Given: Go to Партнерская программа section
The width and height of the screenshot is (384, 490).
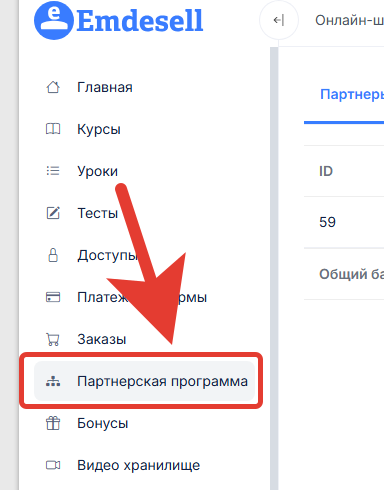Looking at the screenshot, I should pyautogui.click(x=144, y=381).
